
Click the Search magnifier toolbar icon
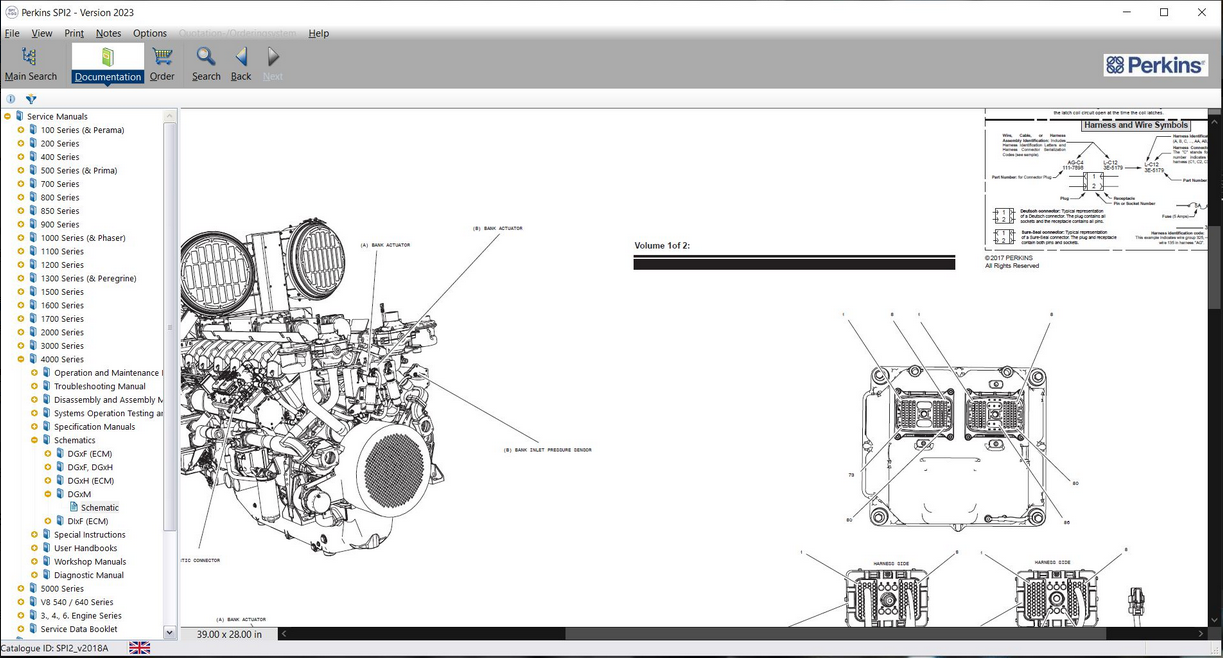[x=206, y=57]
